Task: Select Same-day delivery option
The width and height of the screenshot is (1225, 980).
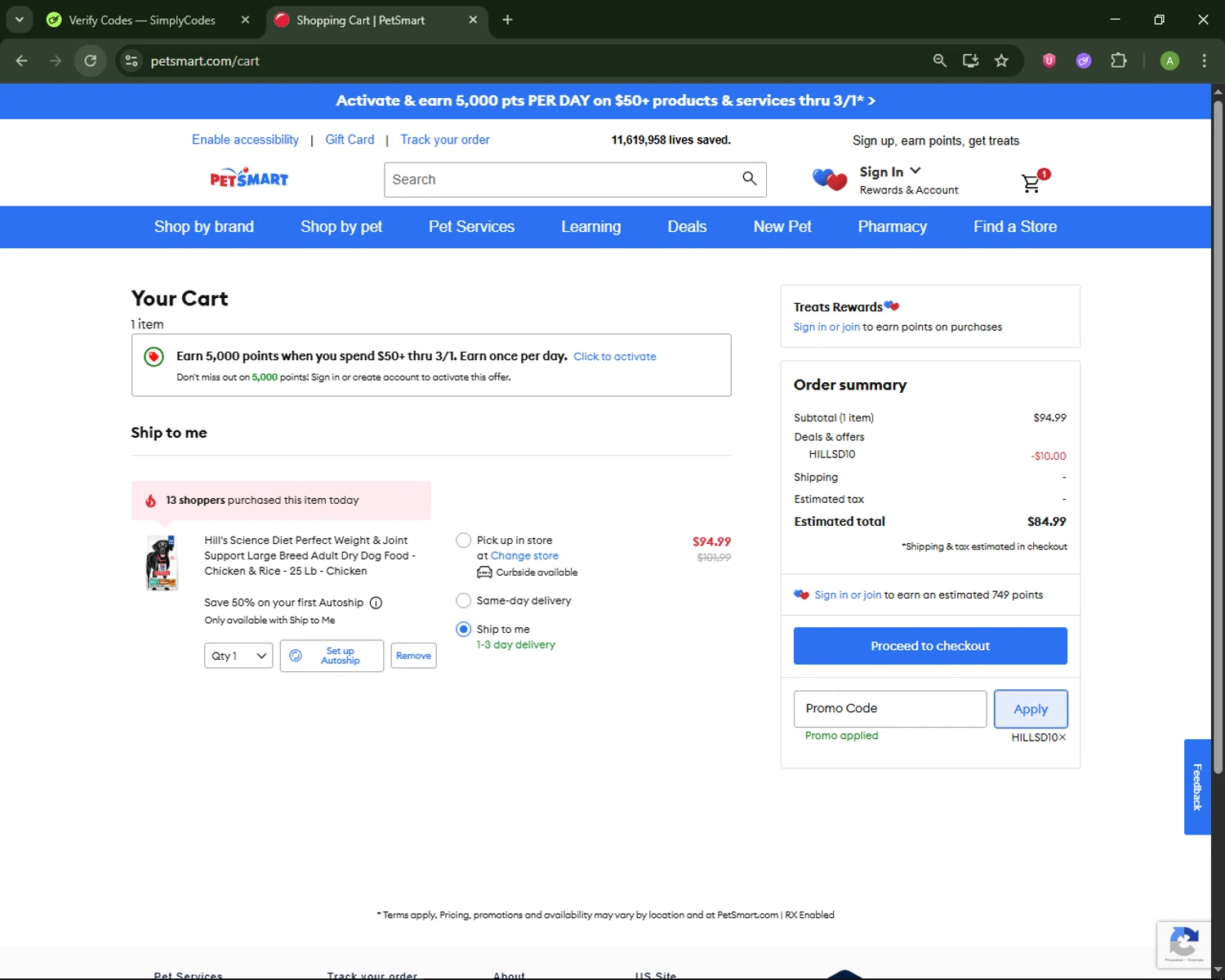Action: [463, 600]
